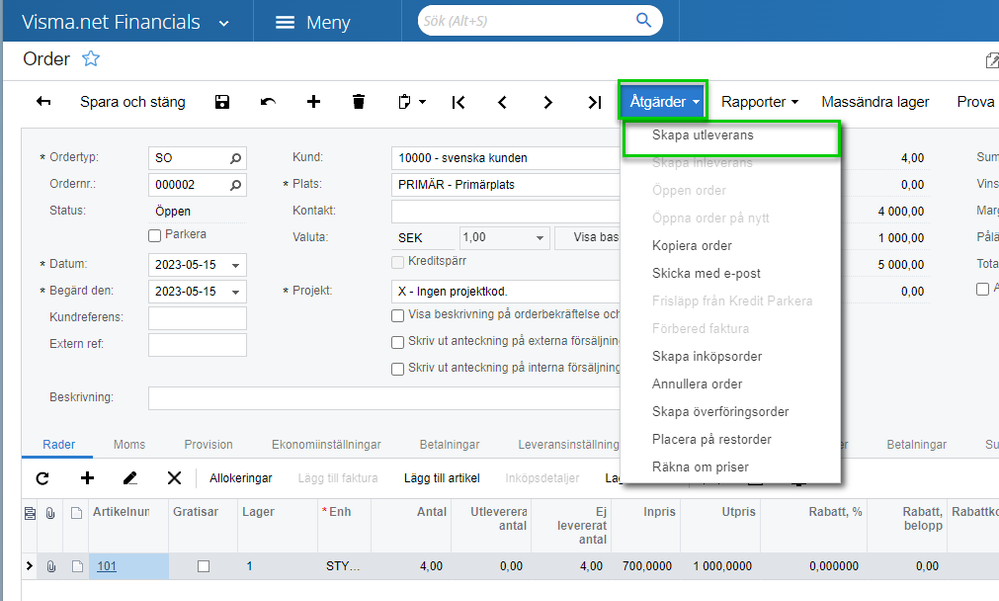Click the Beskrivning input field
The height and width of the screenshot is (601, 999).
pos(384,398)
